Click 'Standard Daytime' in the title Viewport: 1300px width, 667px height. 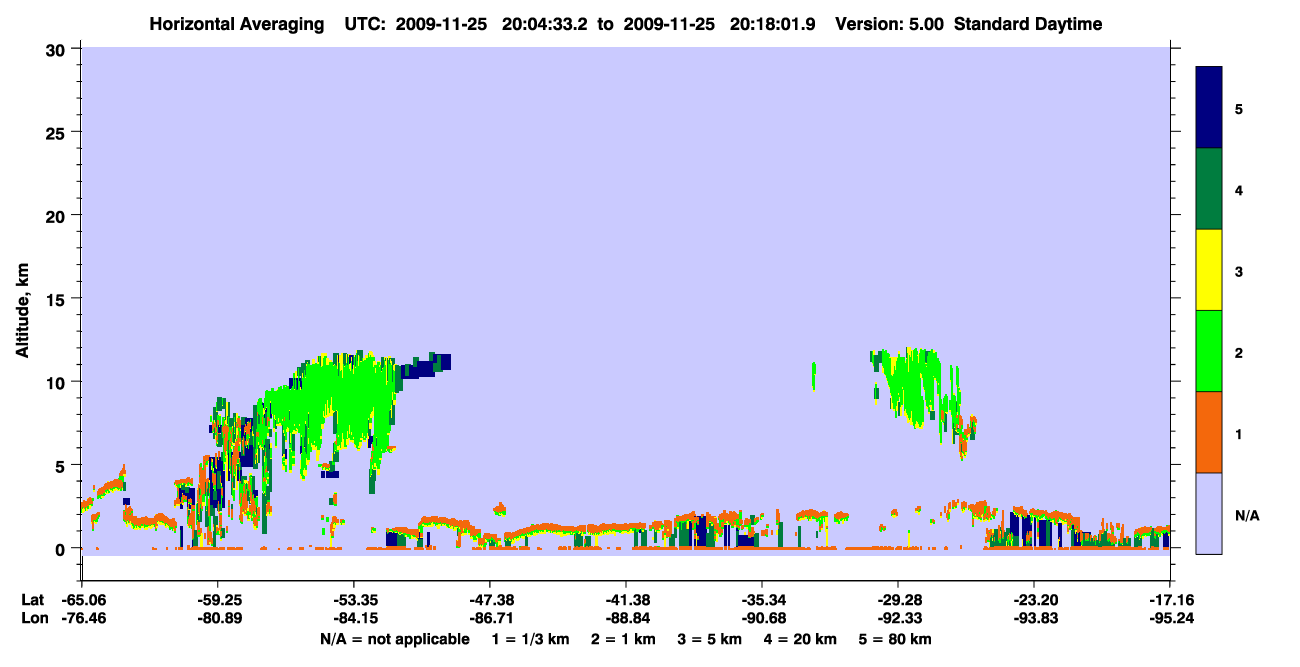point(1028,24)
